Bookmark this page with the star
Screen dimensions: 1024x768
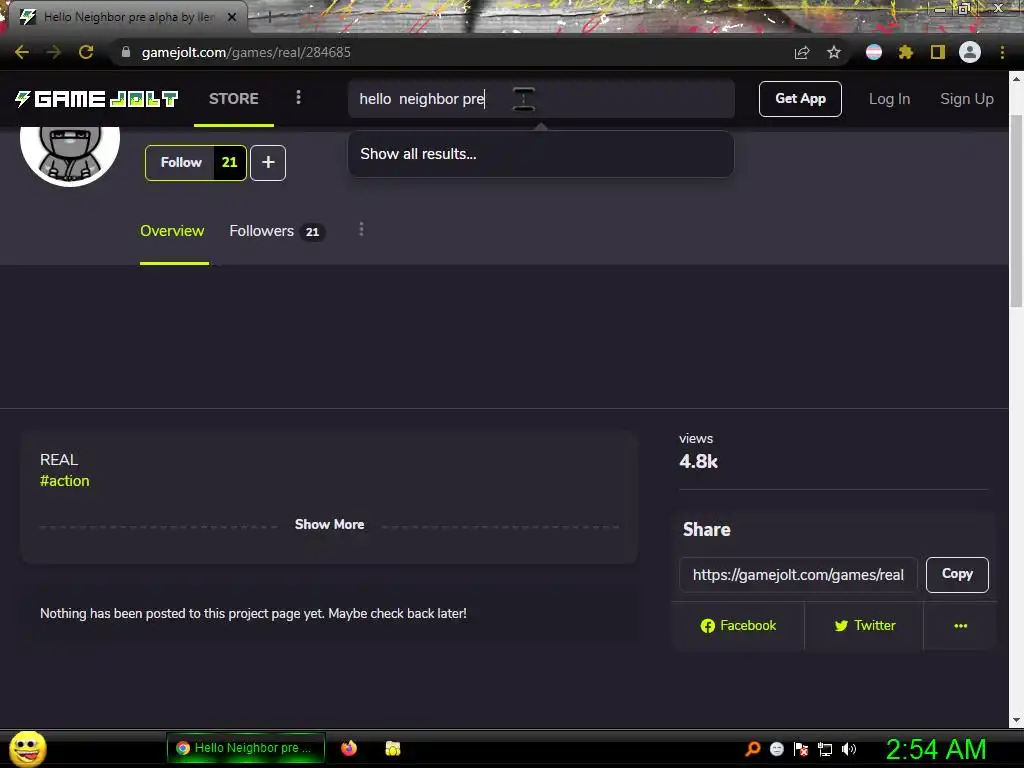(833, 52)
